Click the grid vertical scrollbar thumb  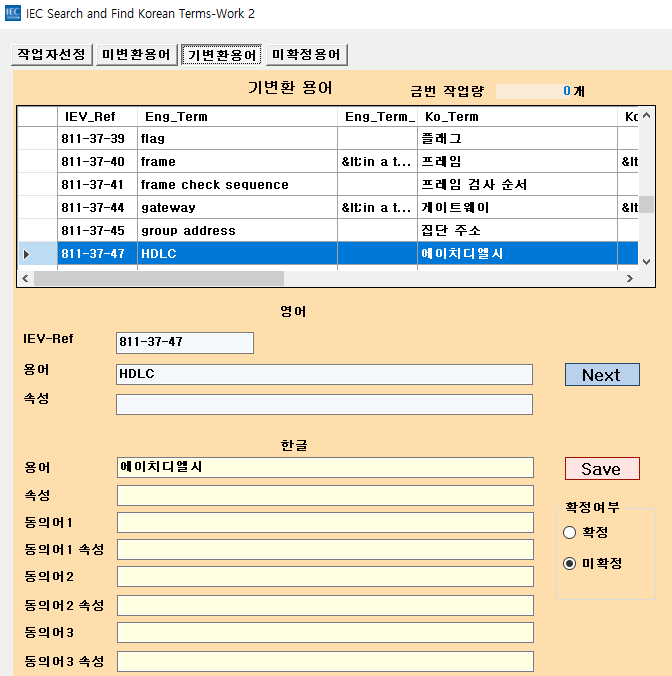click(x=646, y=205)
